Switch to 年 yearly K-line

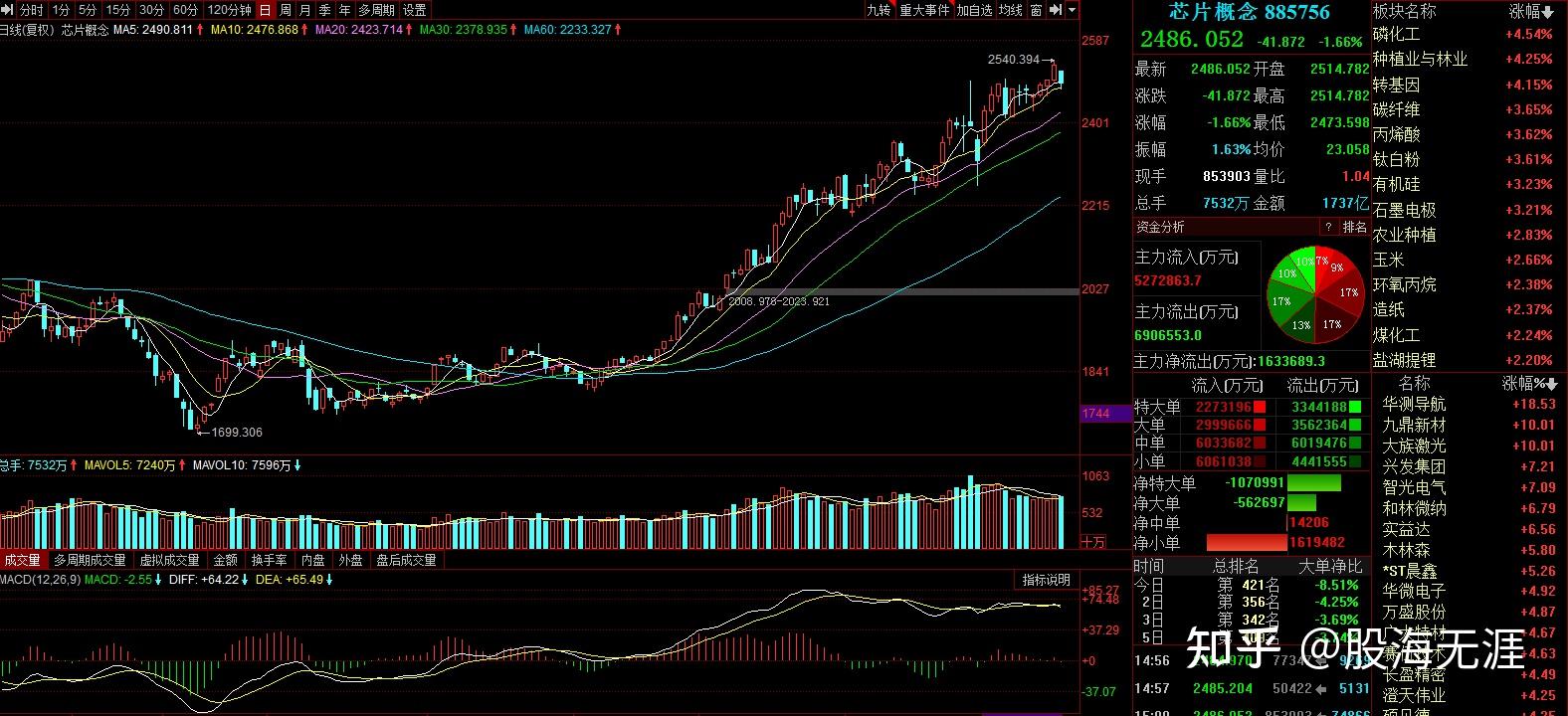click(x=345, y=10)
